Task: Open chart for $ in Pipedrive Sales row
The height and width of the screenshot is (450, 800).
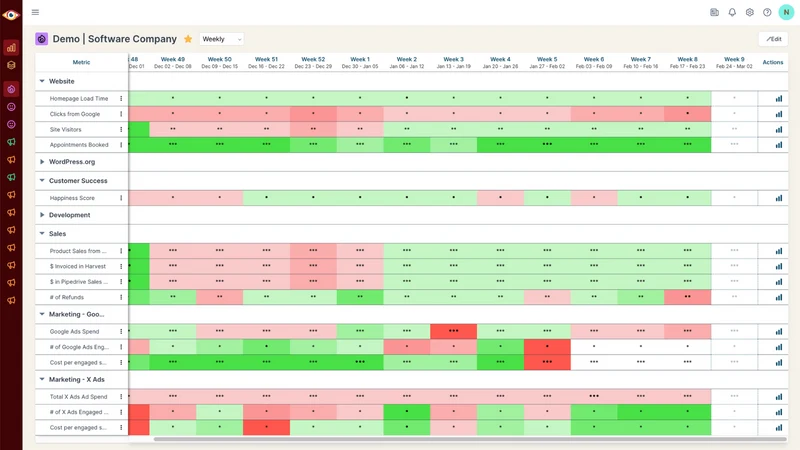Action: (779, 282)
